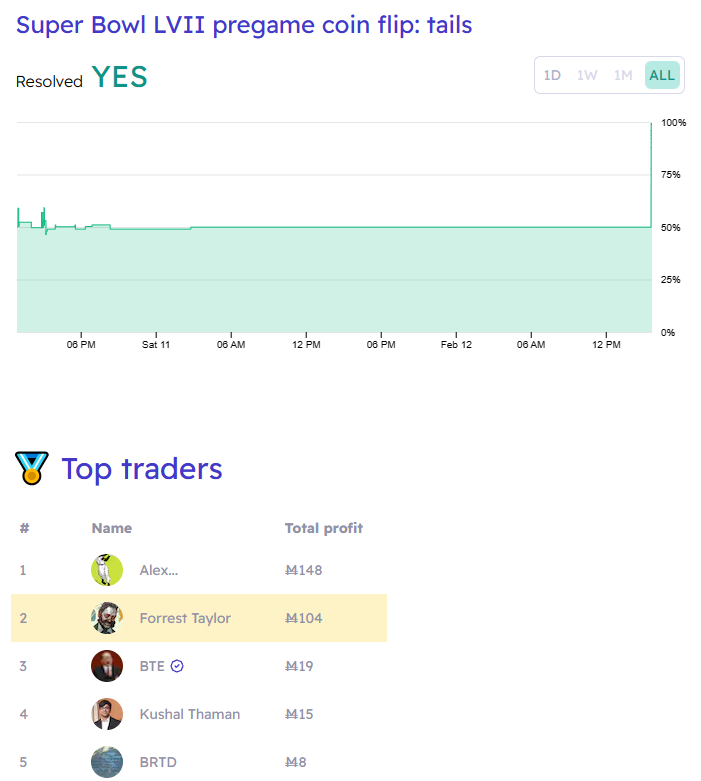This screenshot has width=701, height=781.
Task: Click Forrest Taylor's name link
Action: [185, 618]
